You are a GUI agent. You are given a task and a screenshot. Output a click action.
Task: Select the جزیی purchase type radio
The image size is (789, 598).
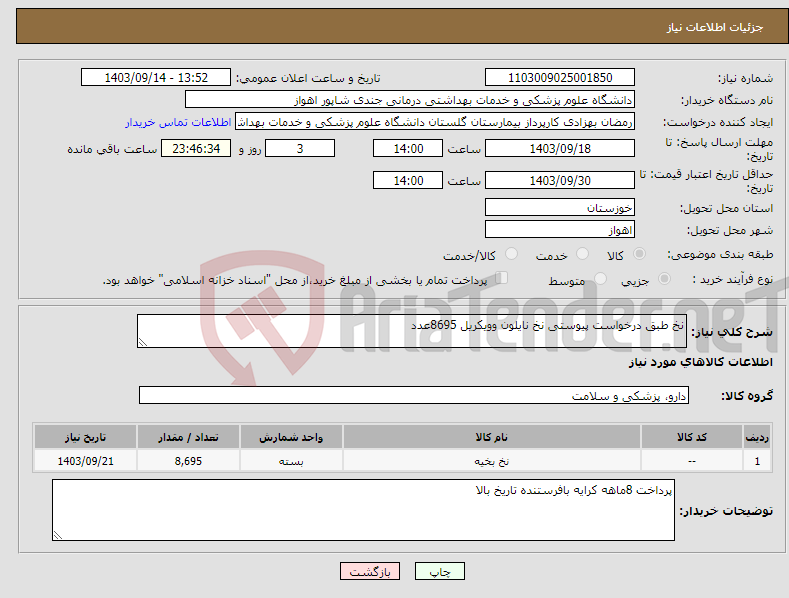pos(664,279)
